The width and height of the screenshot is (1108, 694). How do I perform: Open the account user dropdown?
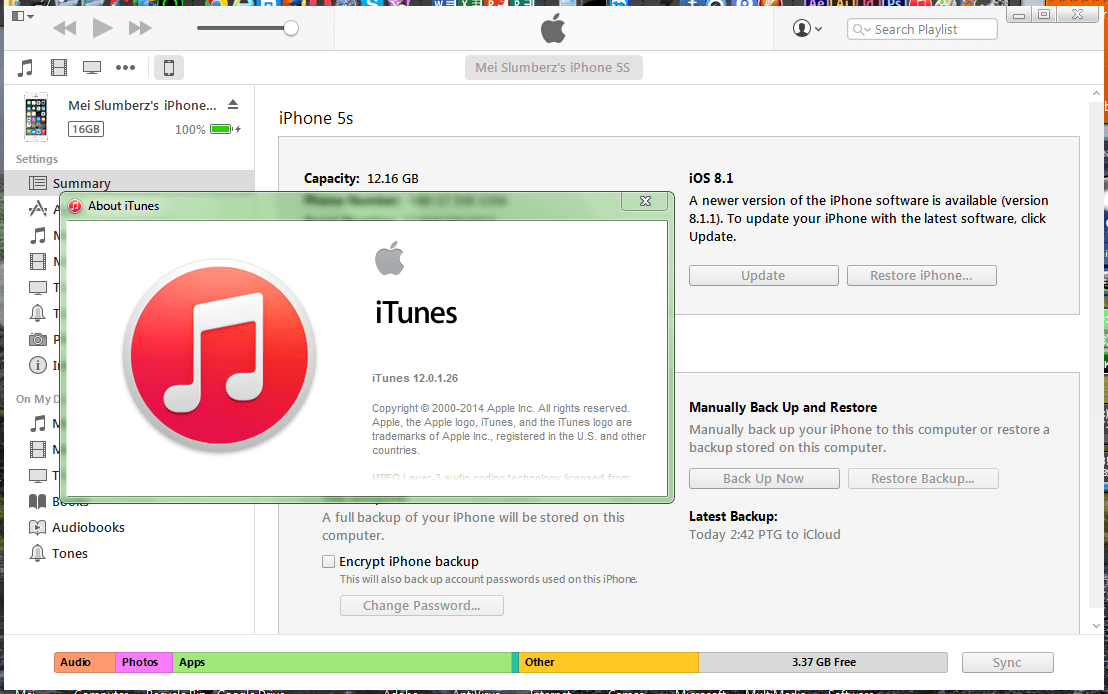(808, 28)
